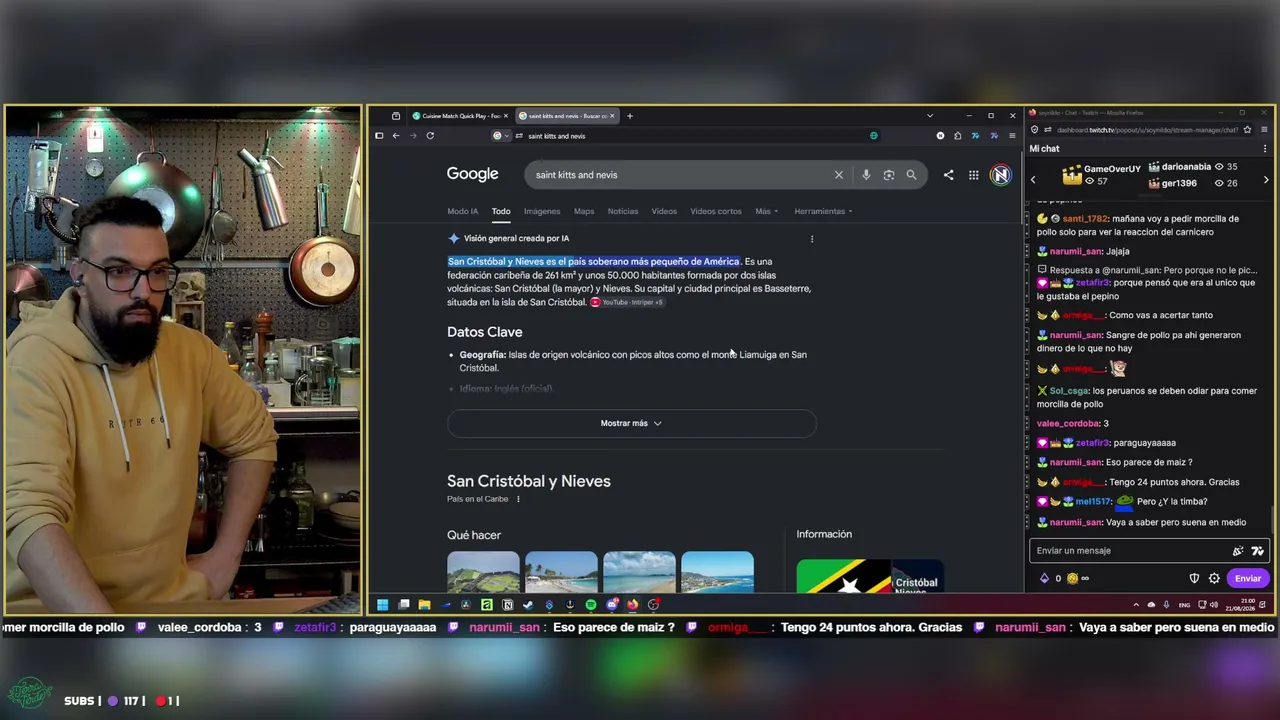Open santi_1782 username in chat
This screenshot has height=720, width=1280.
coord(1086,219)
